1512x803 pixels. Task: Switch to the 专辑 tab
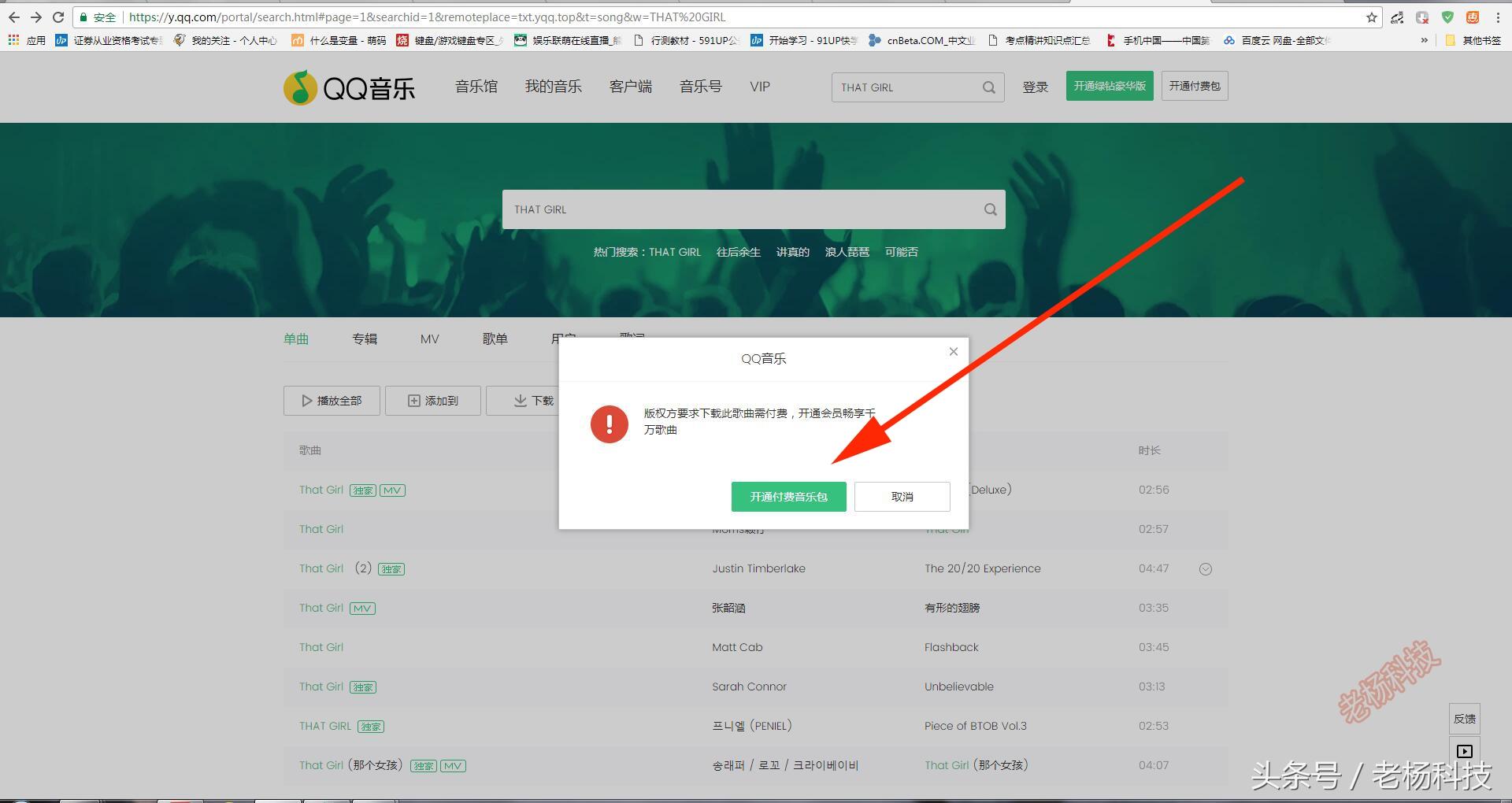point(365,339)
